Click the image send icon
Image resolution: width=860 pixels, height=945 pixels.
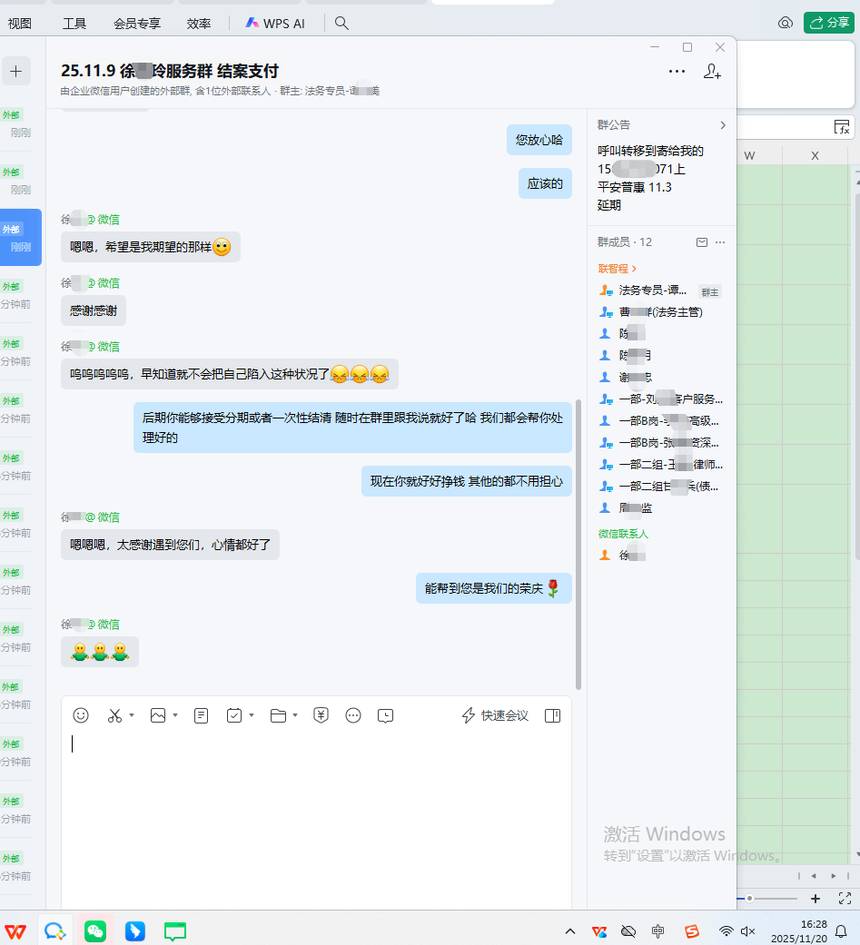[x=158, y=715]
